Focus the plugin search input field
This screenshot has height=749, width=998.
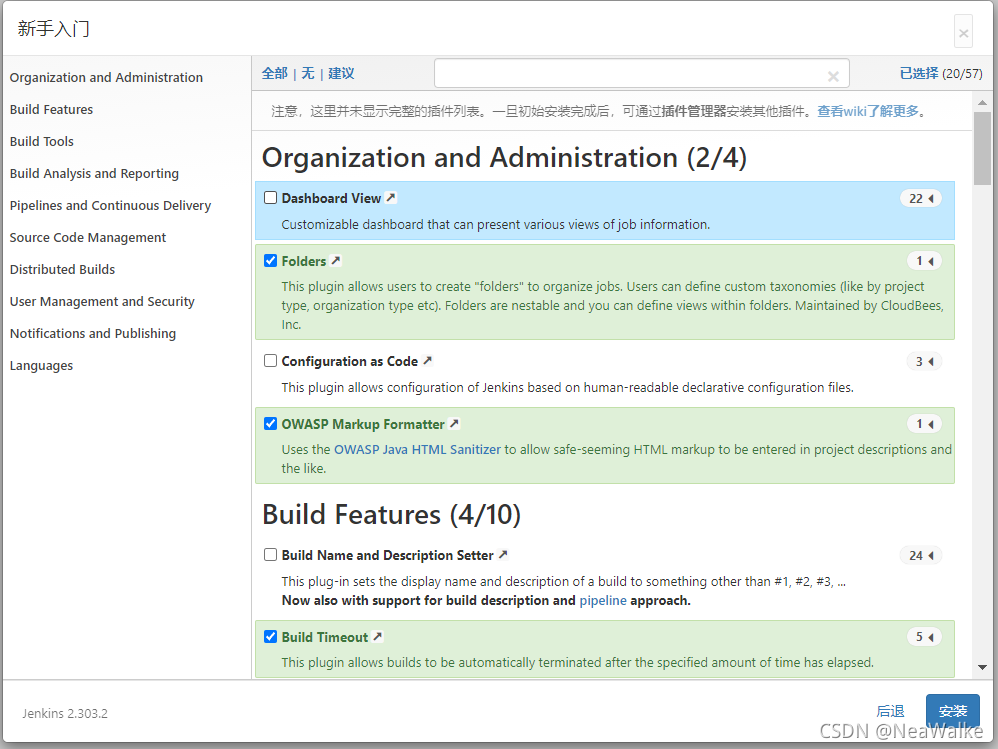tap(642, 73)
